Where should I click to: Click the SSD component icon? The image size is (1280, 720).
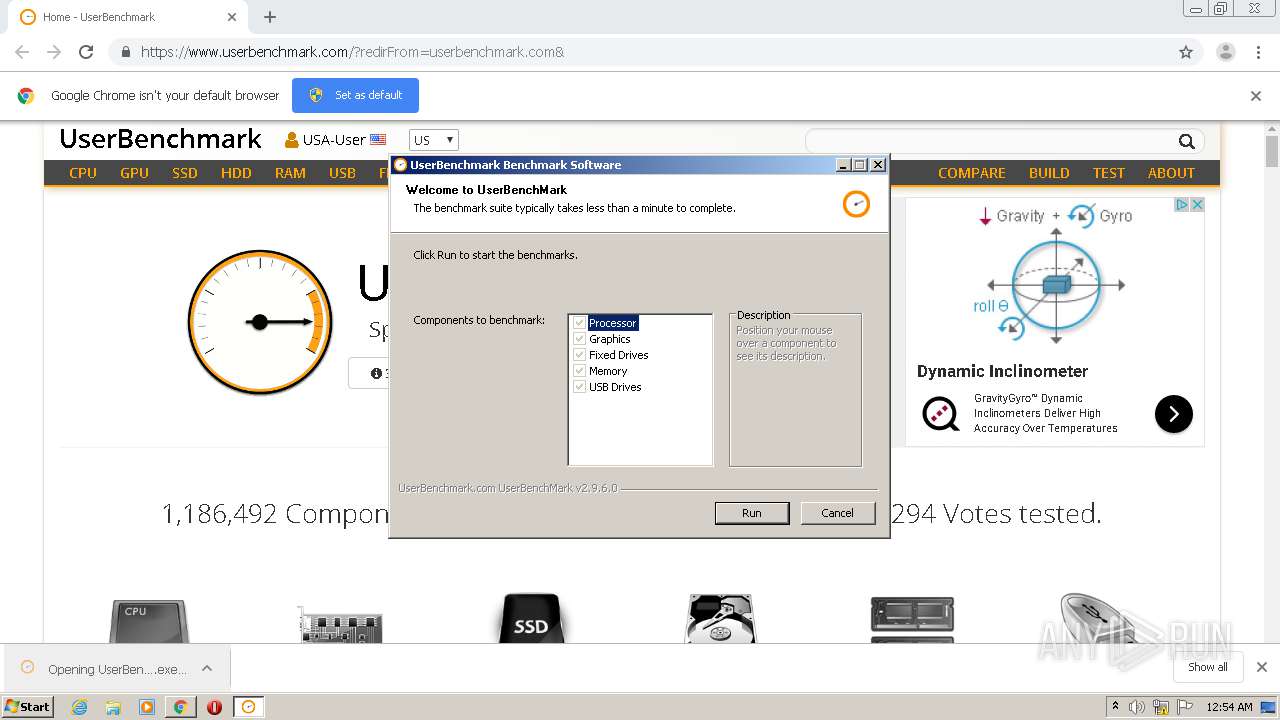(x=530, y=619)
